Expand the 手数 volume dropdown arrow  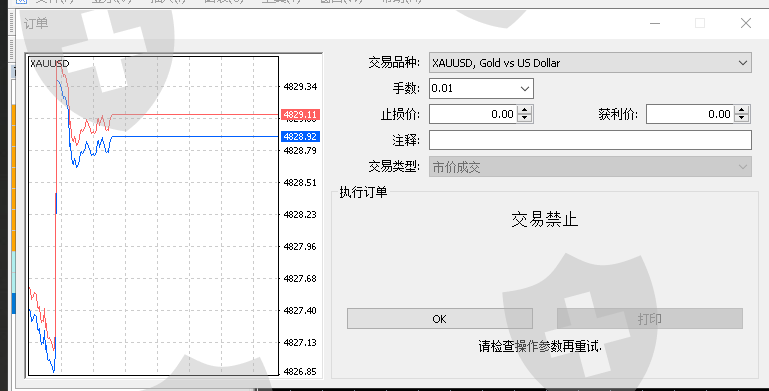point(524,89)
